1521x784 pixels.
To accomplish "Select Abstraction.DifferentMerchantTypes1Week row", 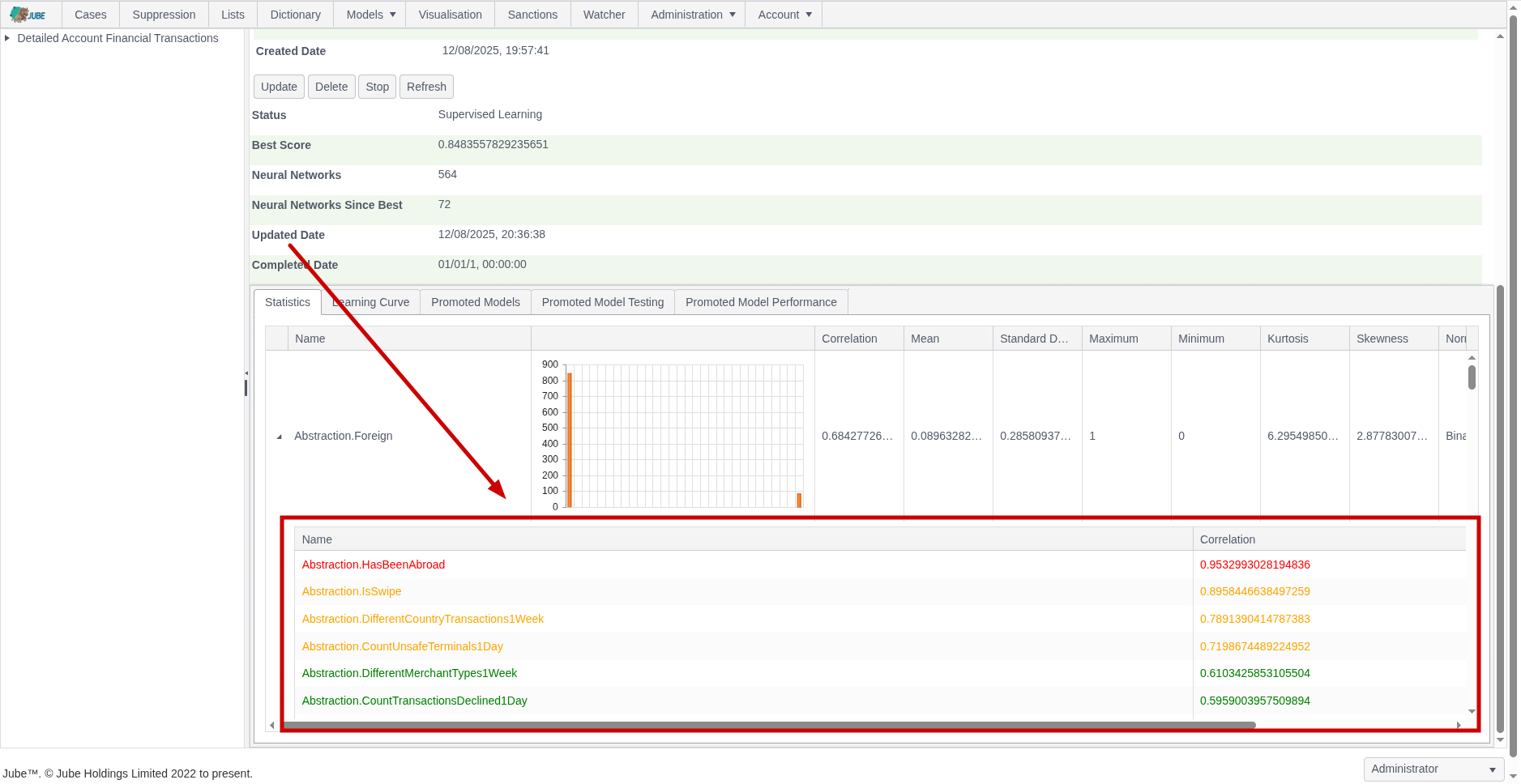I will [x=880, y=673].
